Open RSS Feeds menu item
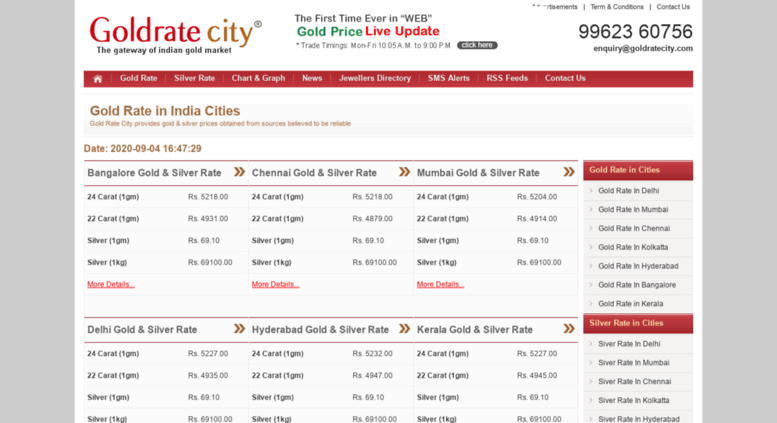This screenshot has height=423, width=777. click(507, 78)
